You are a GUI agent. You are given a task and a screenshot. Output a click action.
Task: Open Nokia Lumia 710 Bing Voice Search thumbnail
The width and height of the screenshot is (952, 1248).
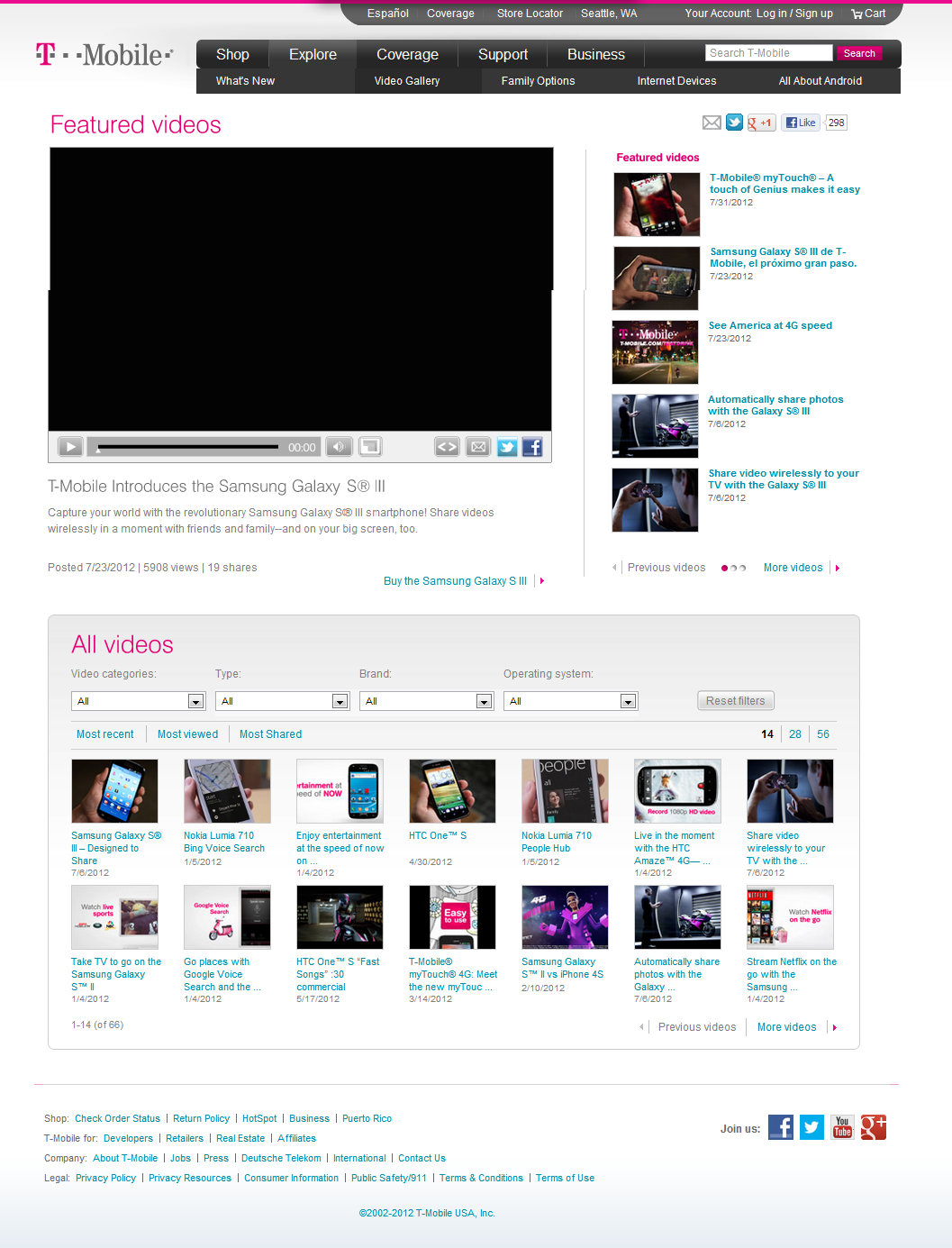point(227,790)
